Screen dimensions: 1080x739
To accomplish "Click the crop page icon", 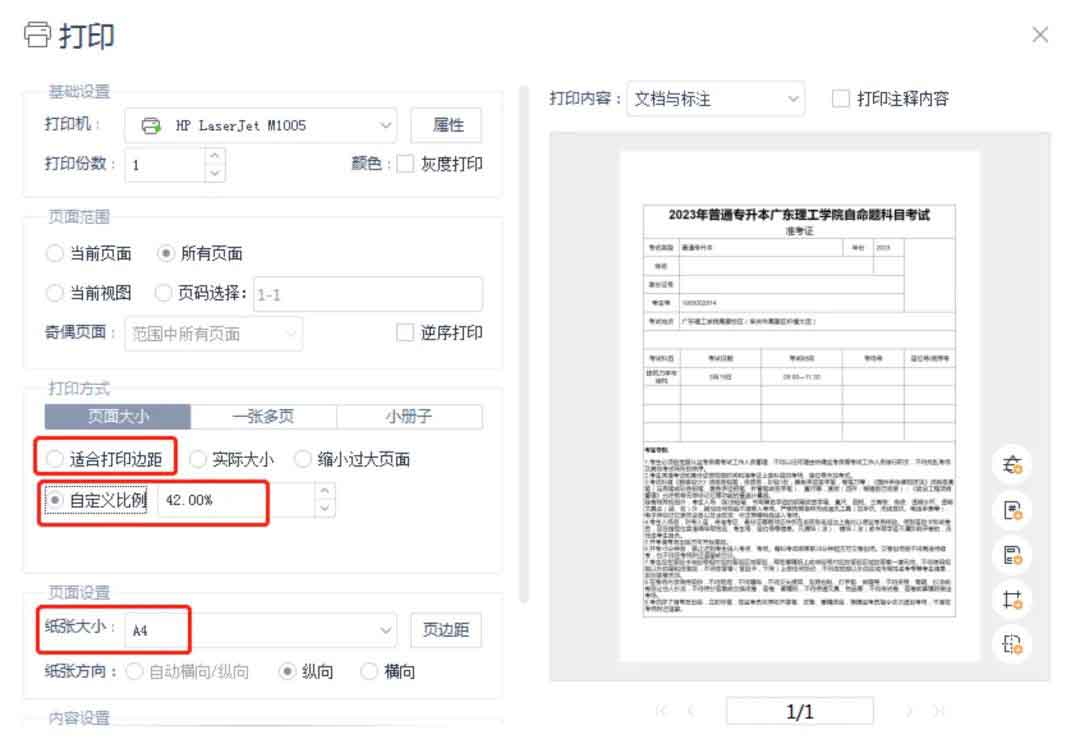I will click(1012, 600).
